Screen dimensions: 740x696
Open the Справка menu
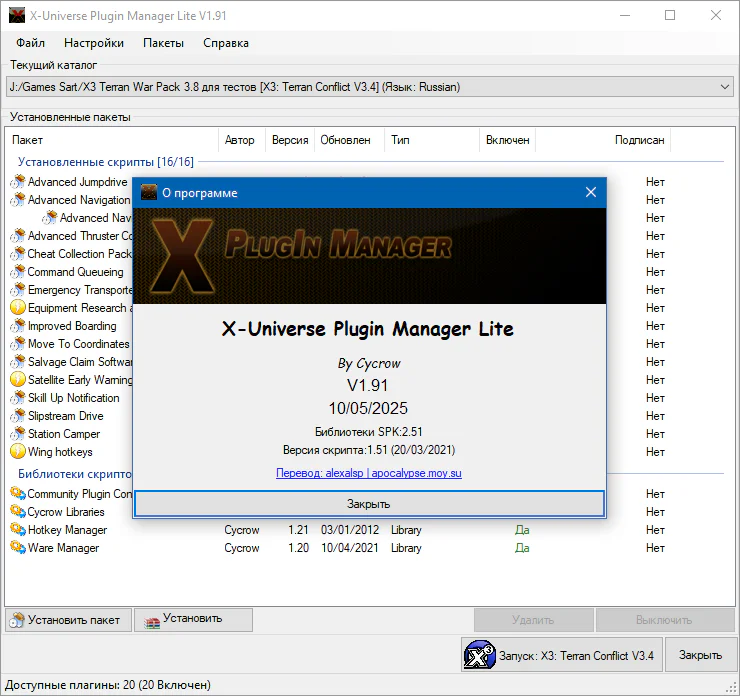(226, 43)
